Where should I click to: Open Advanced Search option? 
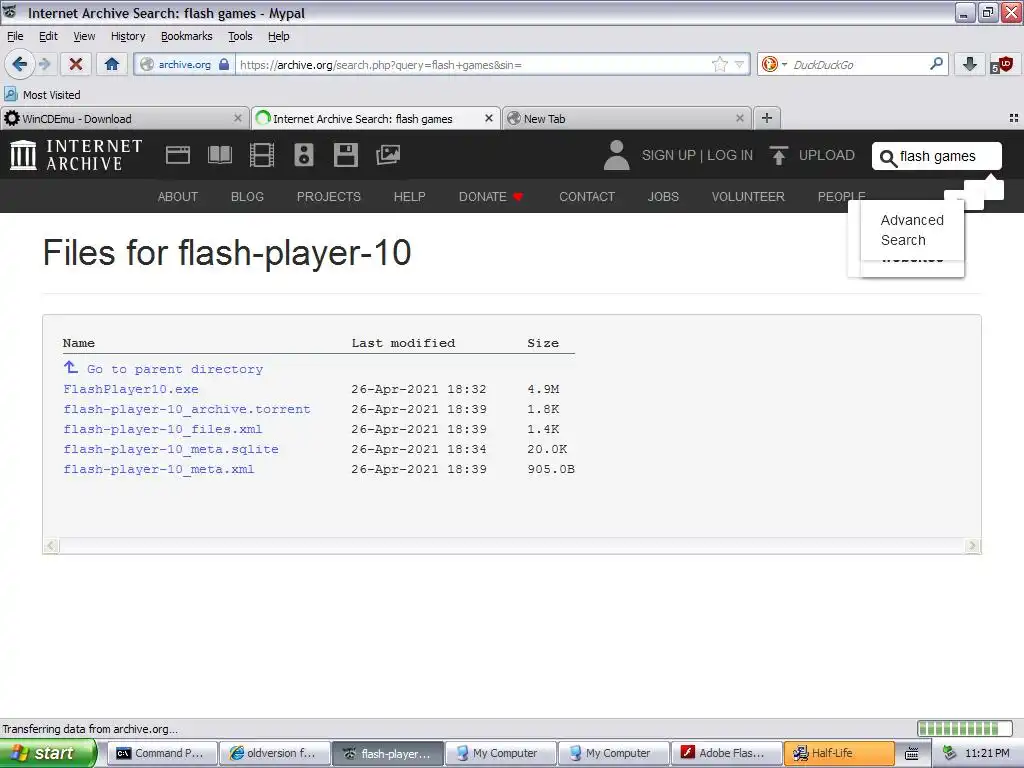912,230
